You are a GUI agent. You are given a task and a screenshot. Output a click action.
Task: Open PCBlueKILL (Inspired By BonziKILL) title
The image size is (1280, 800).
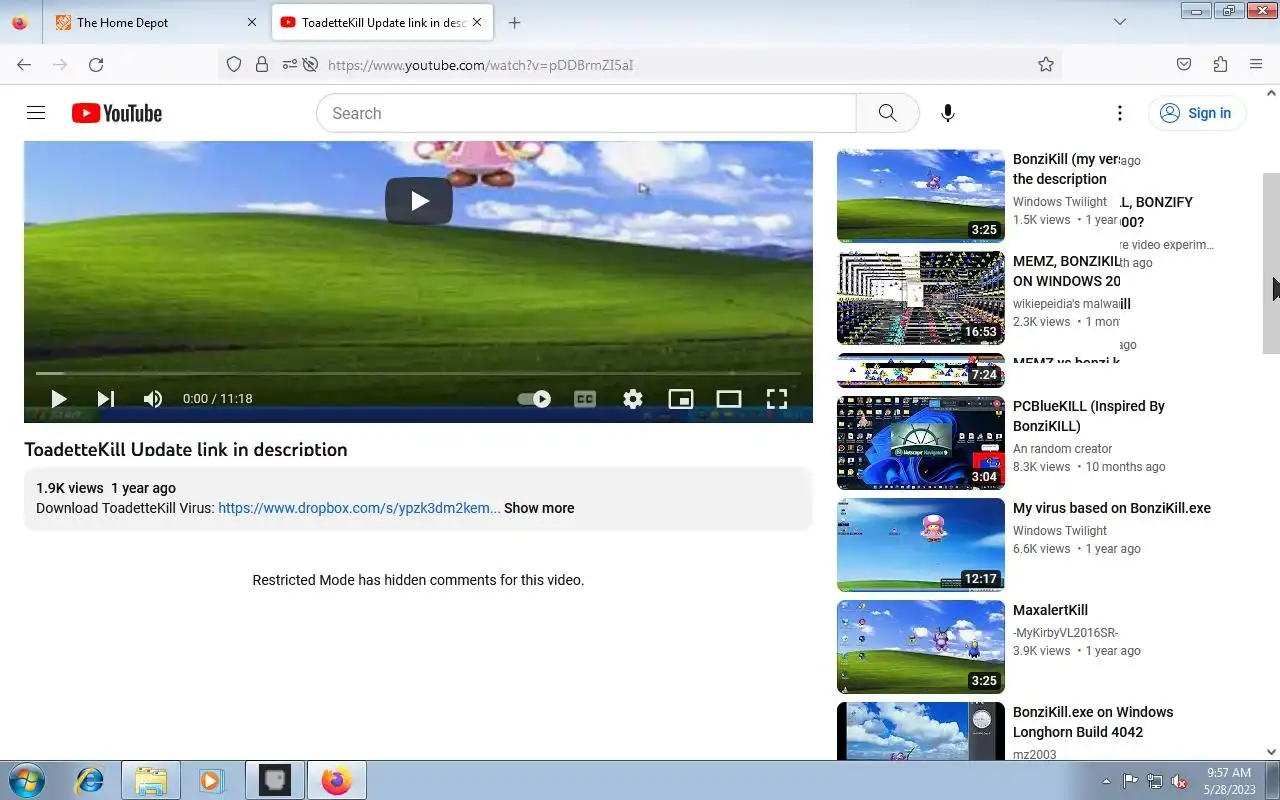point(1089,416)
